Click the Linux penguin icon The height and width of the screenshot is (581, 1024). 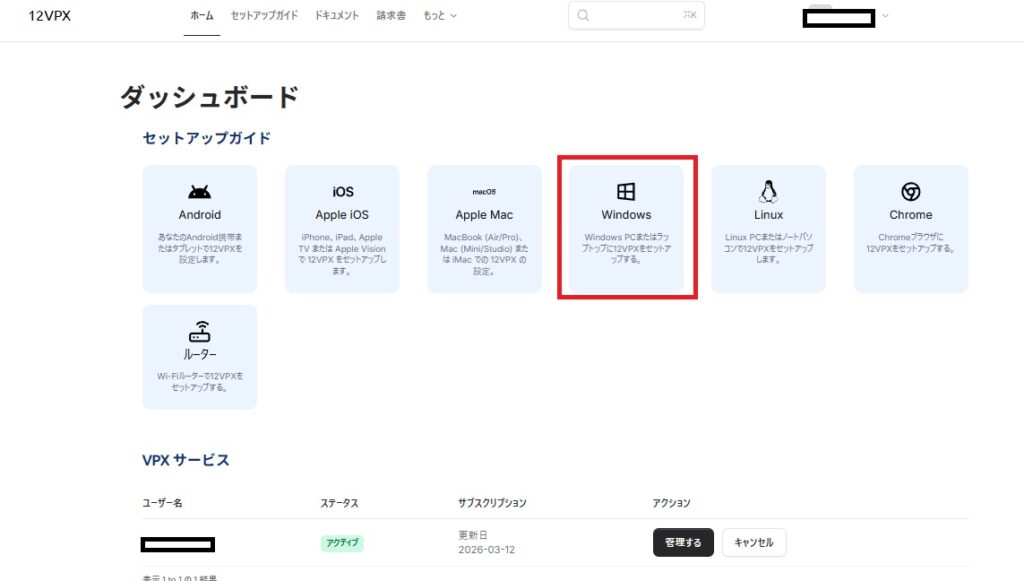click(768, 191)
